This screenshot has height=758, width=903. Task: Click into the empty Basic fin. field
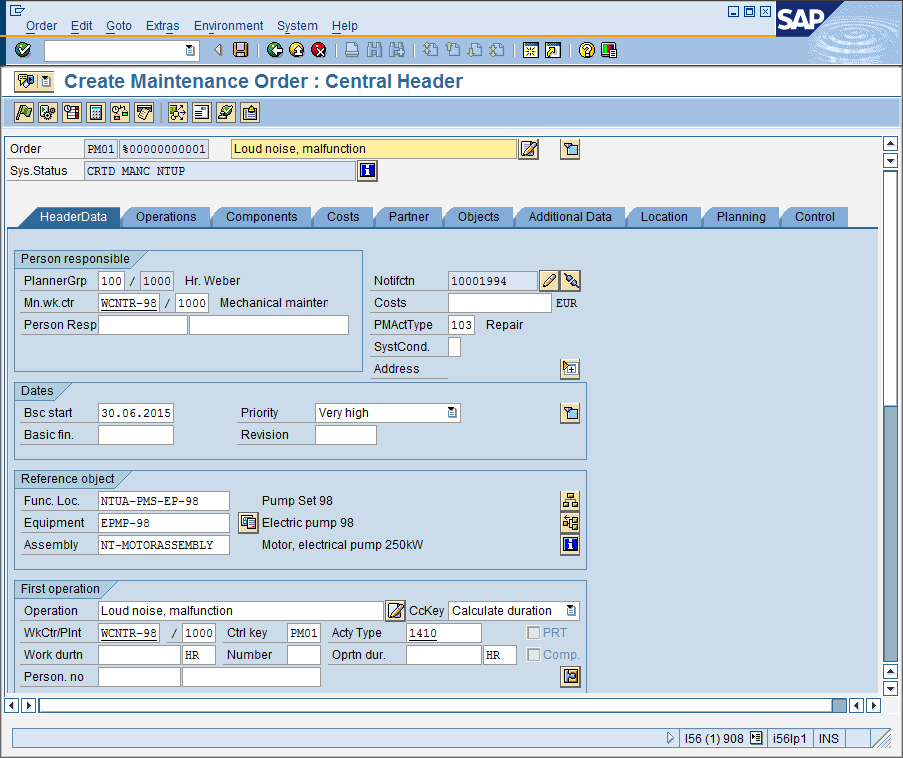(x=135, y=435)
